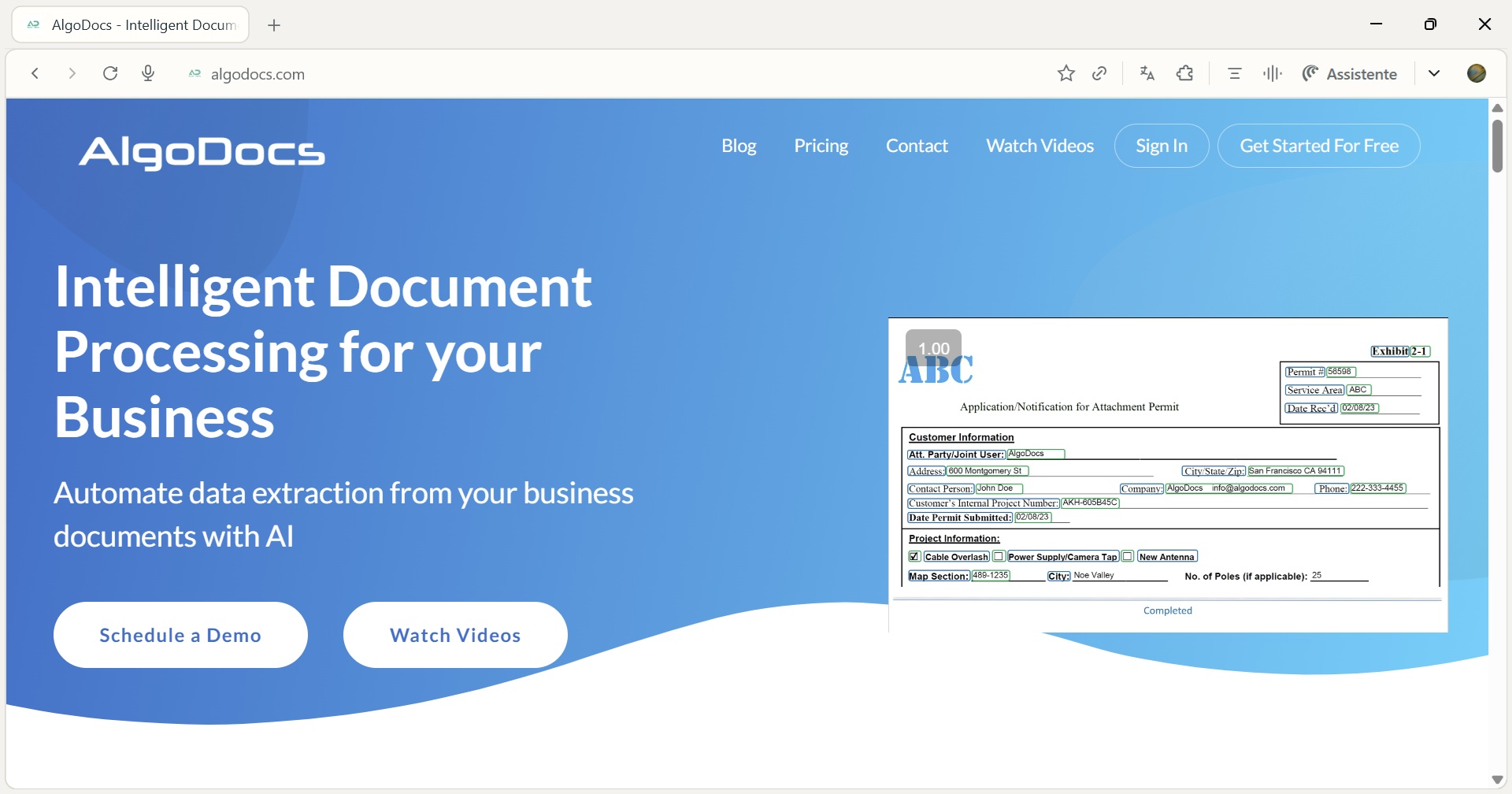Click the scrollbar down arrow
Viewport: 1512px width, 794px height.
coord(1497,780)
